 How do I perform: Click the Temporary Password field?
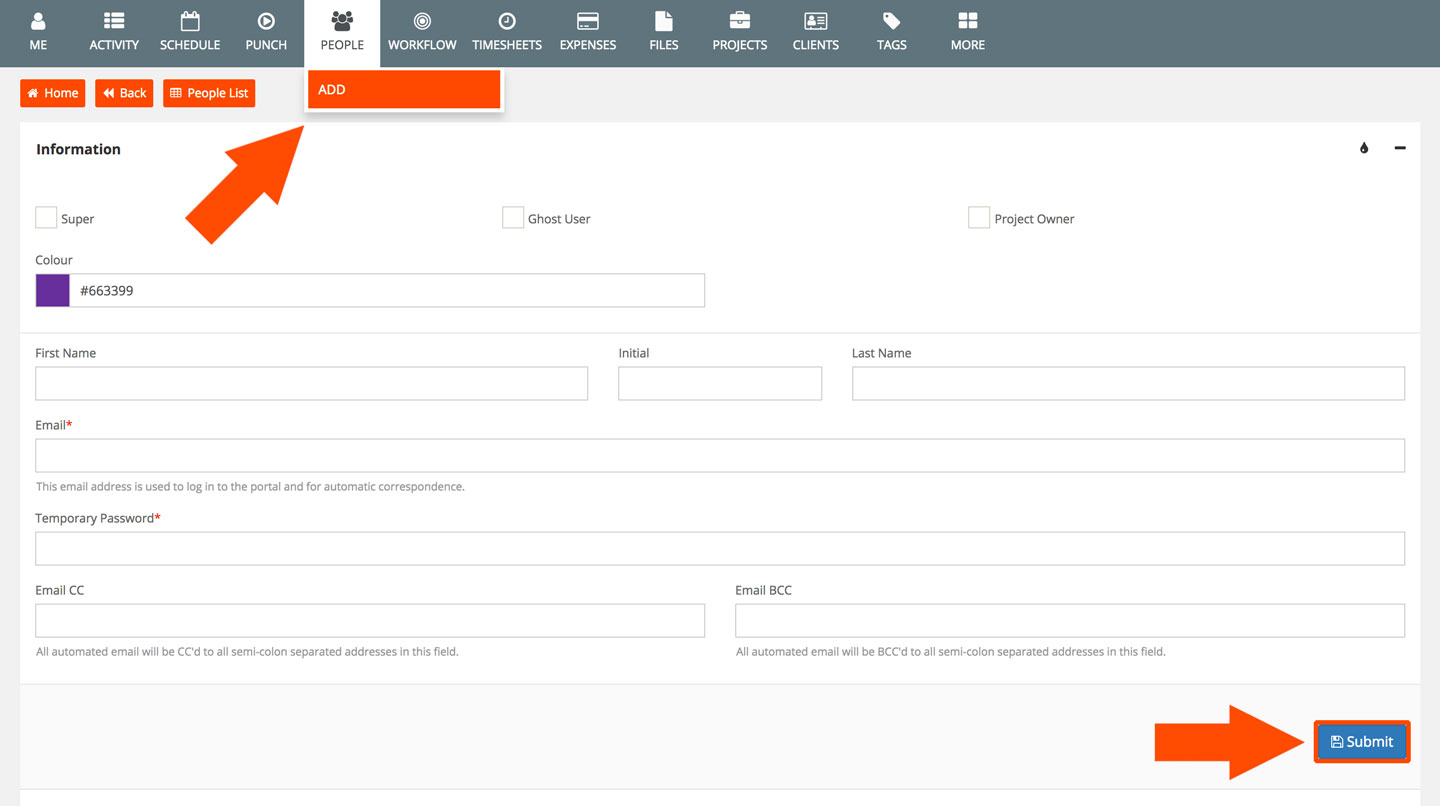click(720, 549)
